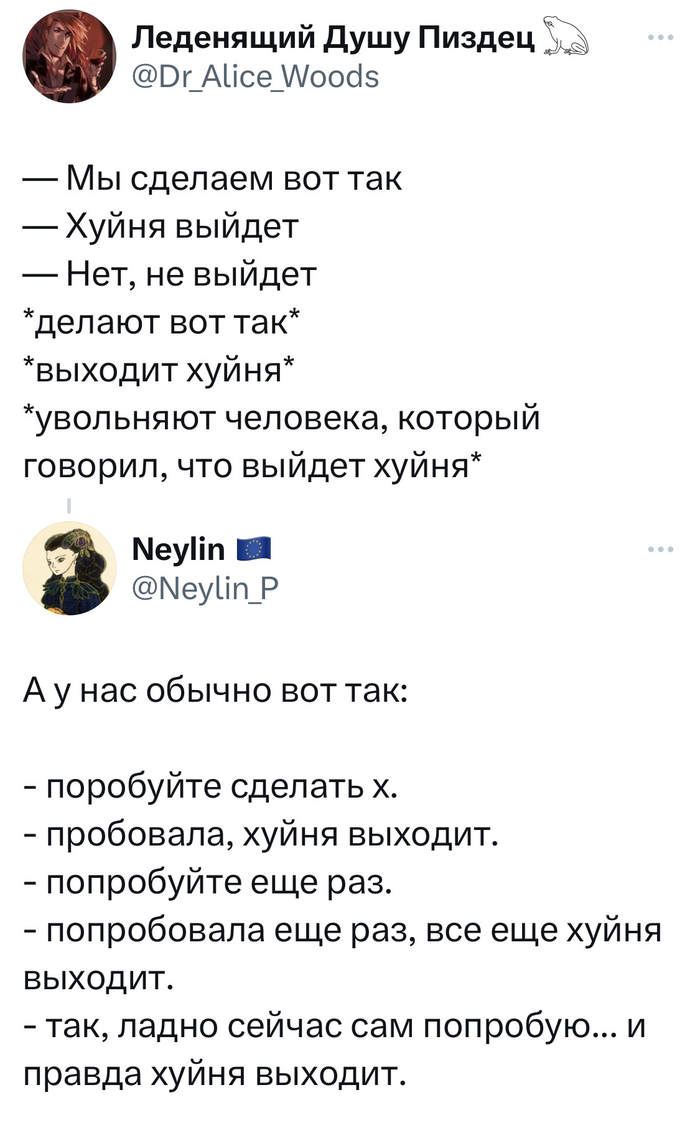Image resolution: width=700 pixels, height=1123 pixels.
Task: Click the Neylin display name
Action: [179, 549]
